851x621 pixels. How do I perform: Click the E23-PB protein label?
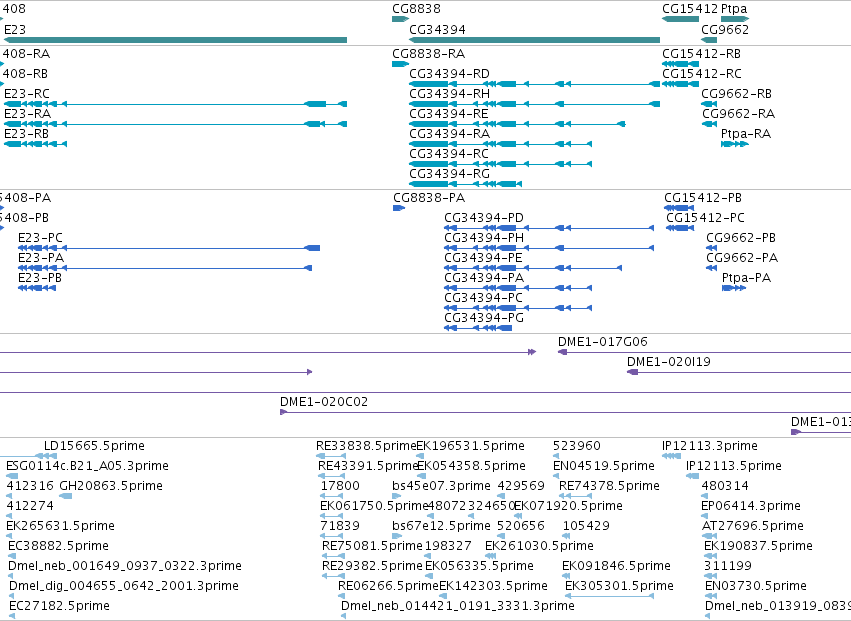pos(40,278)
